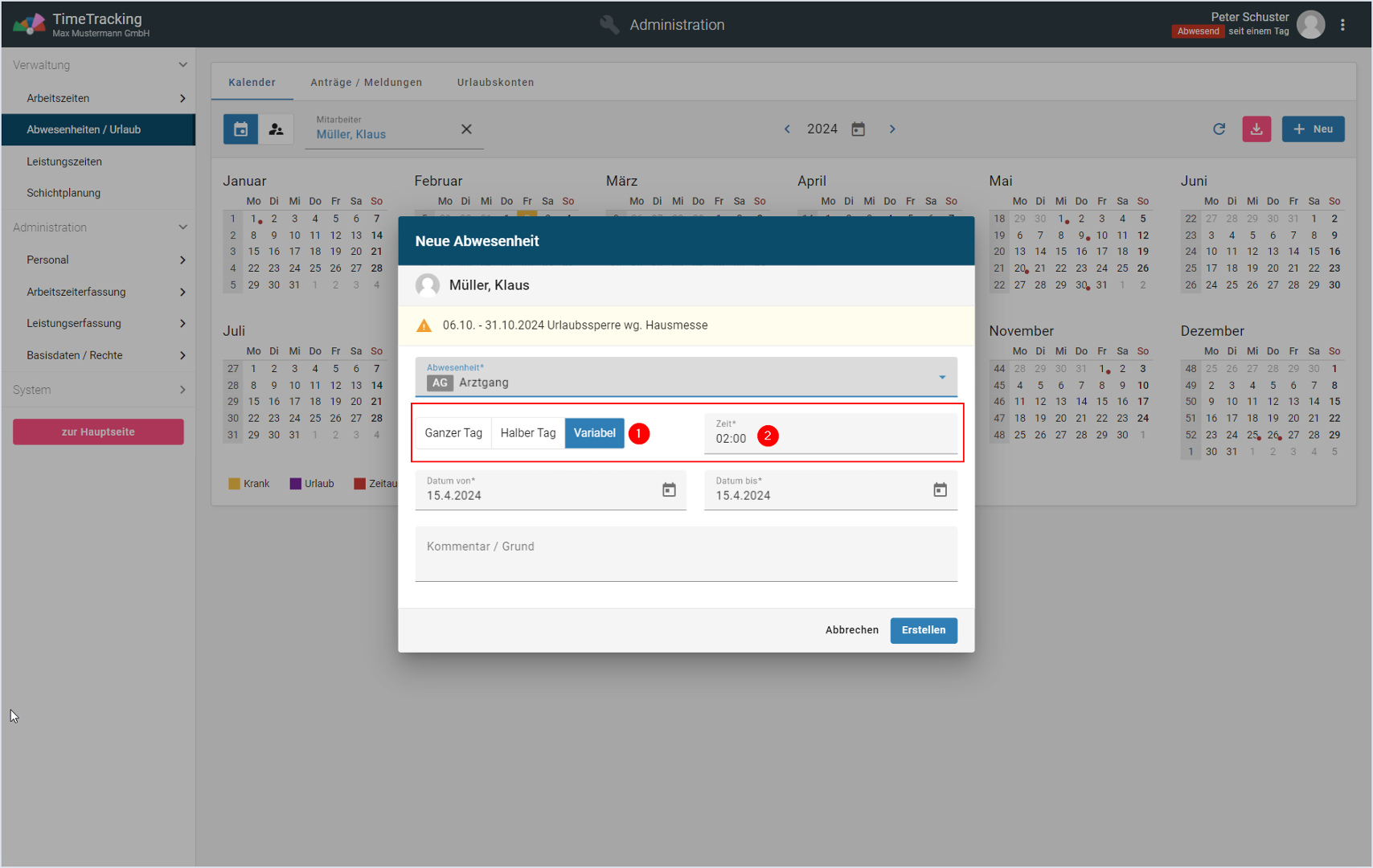This screenshot has height=868, width=1373.
Task: Click the Erstellen button
Action: (923, 630)
